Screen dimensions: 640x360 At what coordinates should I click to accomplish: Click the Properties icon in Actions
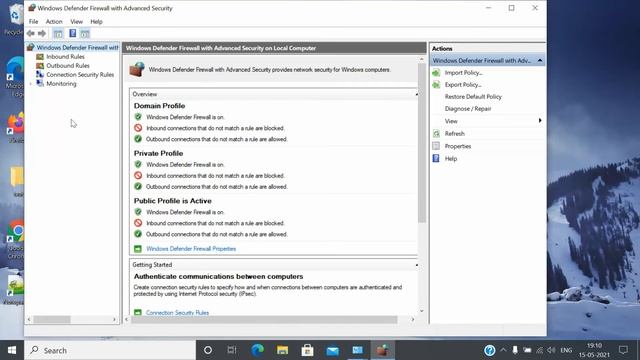[436, 146]
